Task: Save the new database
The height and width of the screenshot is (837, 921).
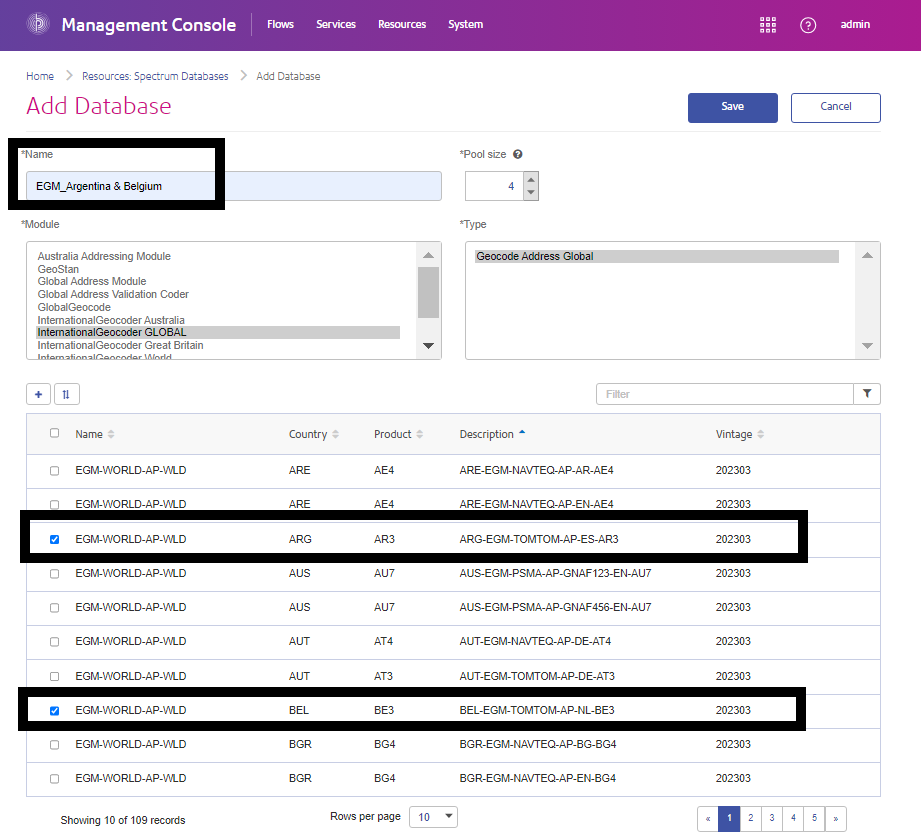Action: pyautogui.click(x=732, y=107)
